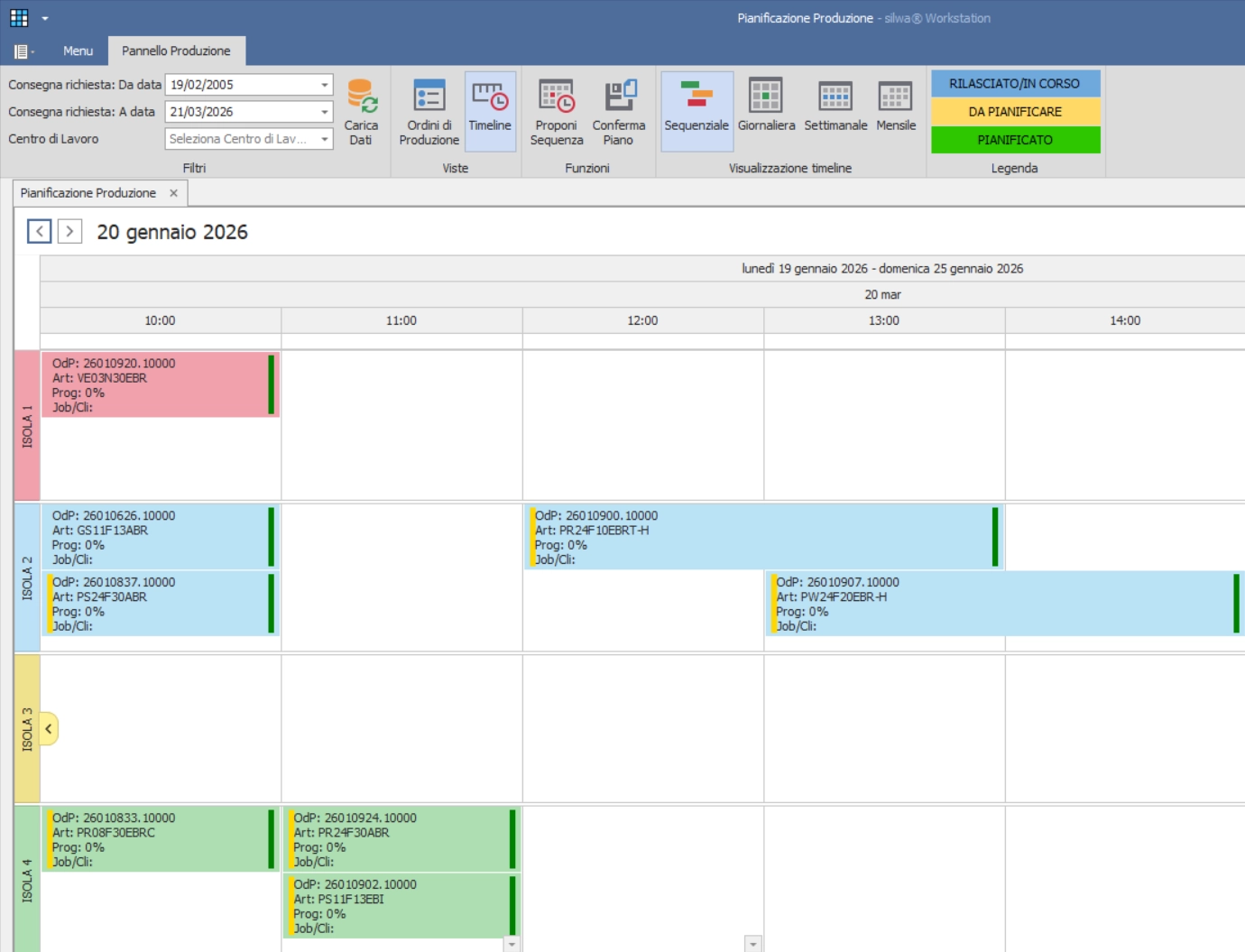Select the OdP 26010902 production order block
Image resolution: width=1245 pixels, height=952 pixels.
click(397, 907)
